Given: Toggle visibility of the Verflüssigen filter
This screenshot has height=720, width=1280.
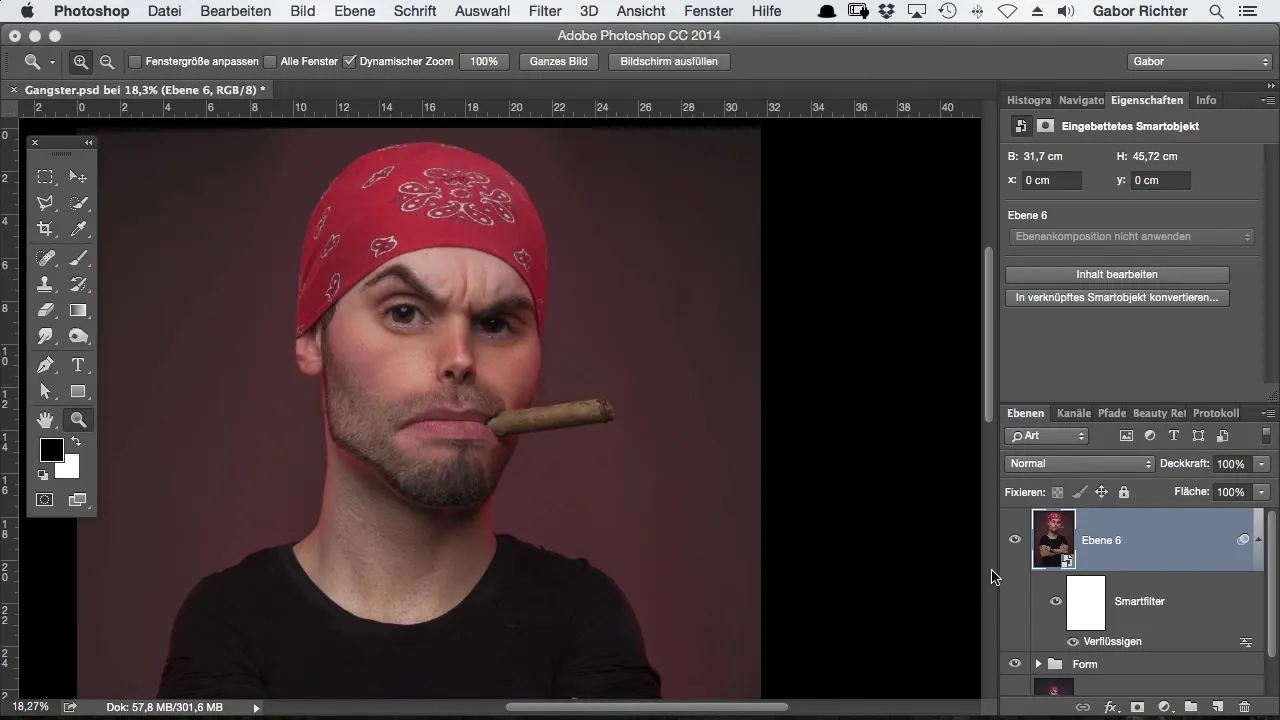Looking at the screenshot, I should click(1073, 642).
